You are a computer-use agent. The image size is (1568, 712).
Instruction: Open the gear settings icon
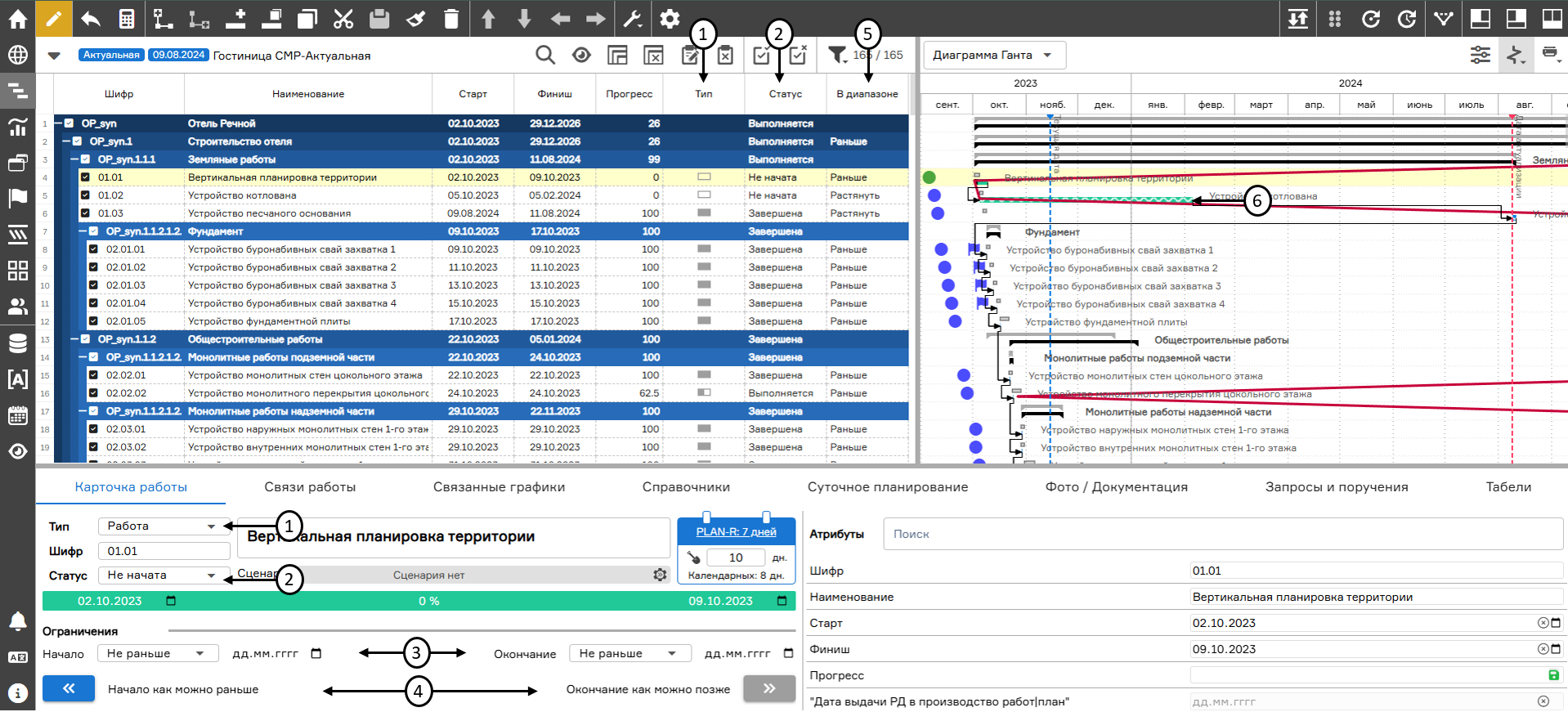pos(670,18)
